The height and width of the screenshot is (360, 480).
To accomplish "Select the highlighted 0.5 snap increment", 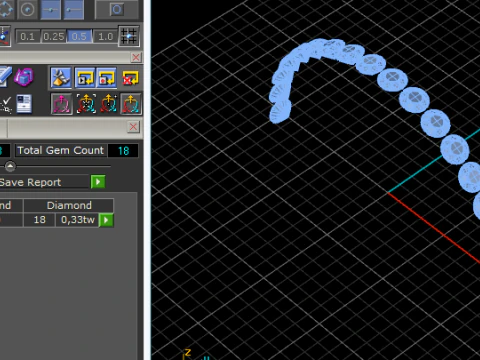I will (x=79, y=36).
